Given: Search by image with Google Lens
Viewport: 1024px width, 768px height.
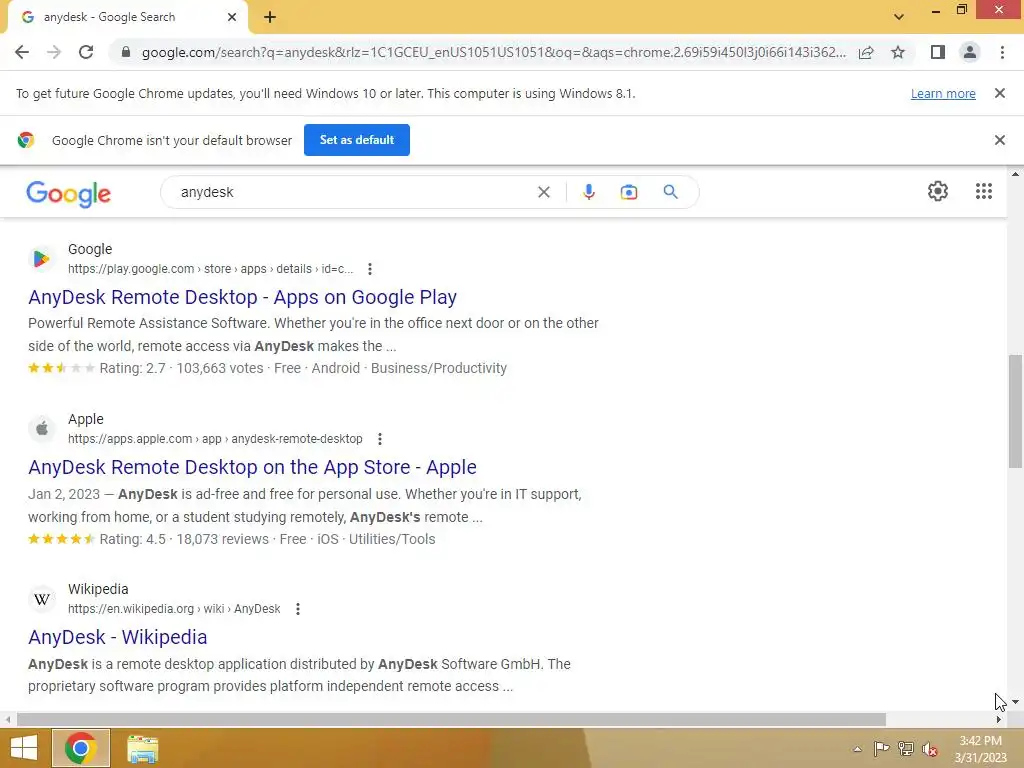Looking at the screenshot, I should point(629,192).
